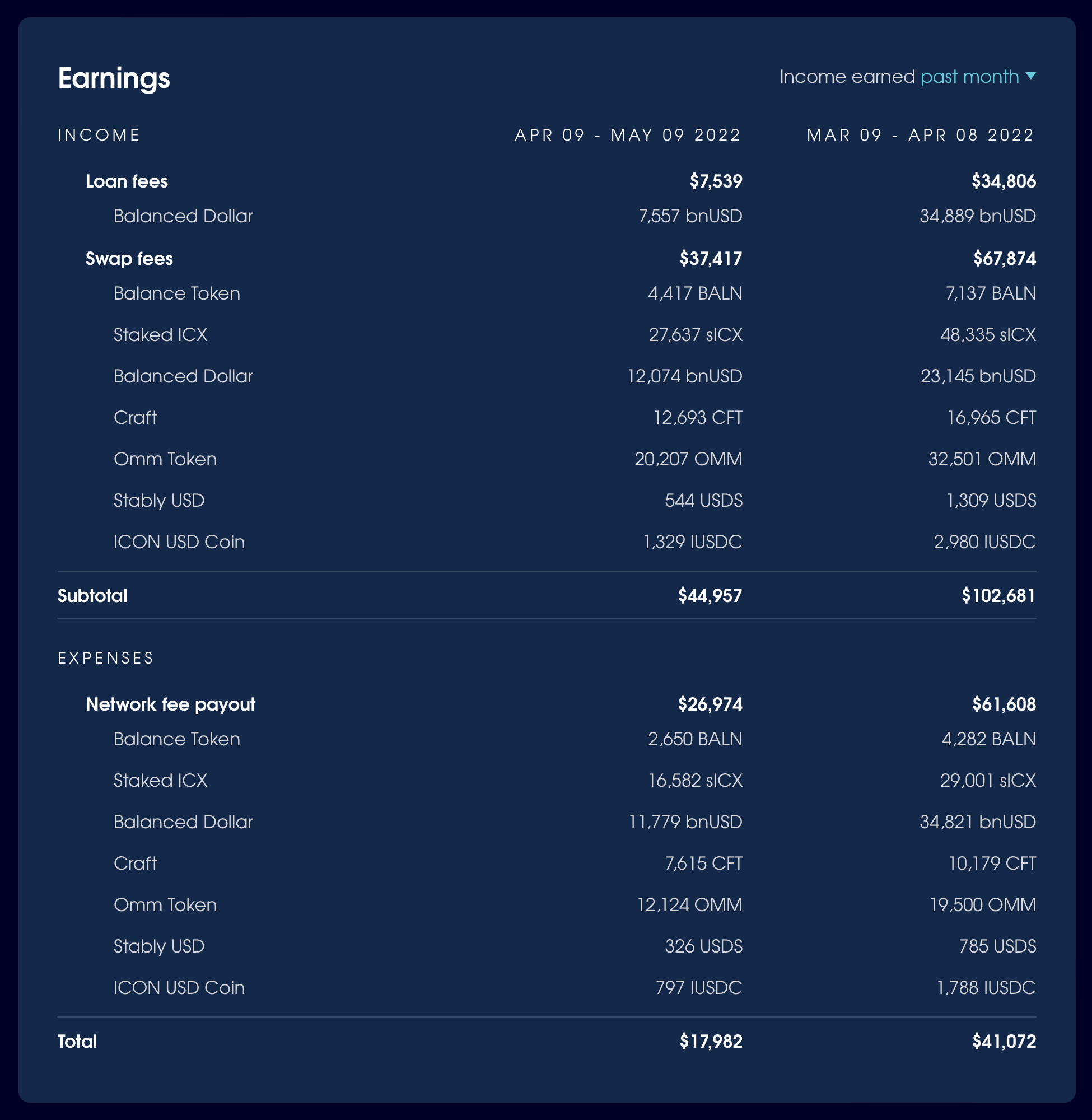Viewport: 1092px width, 1120px height.
Task: Click Omm Token under Network fee payout
Action: coord(165,904)
